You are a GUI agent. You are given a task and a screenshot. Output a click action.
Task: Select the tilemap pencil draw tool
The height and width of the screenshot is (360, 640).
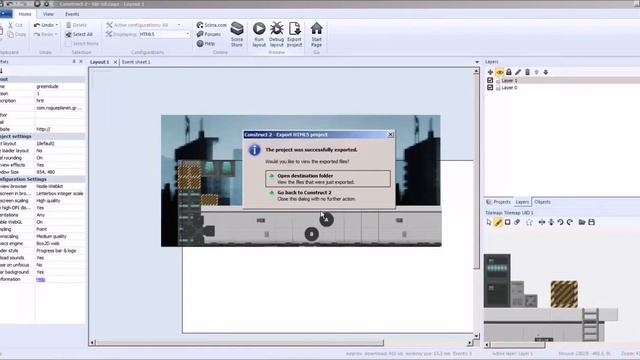(x=498, y=222)
